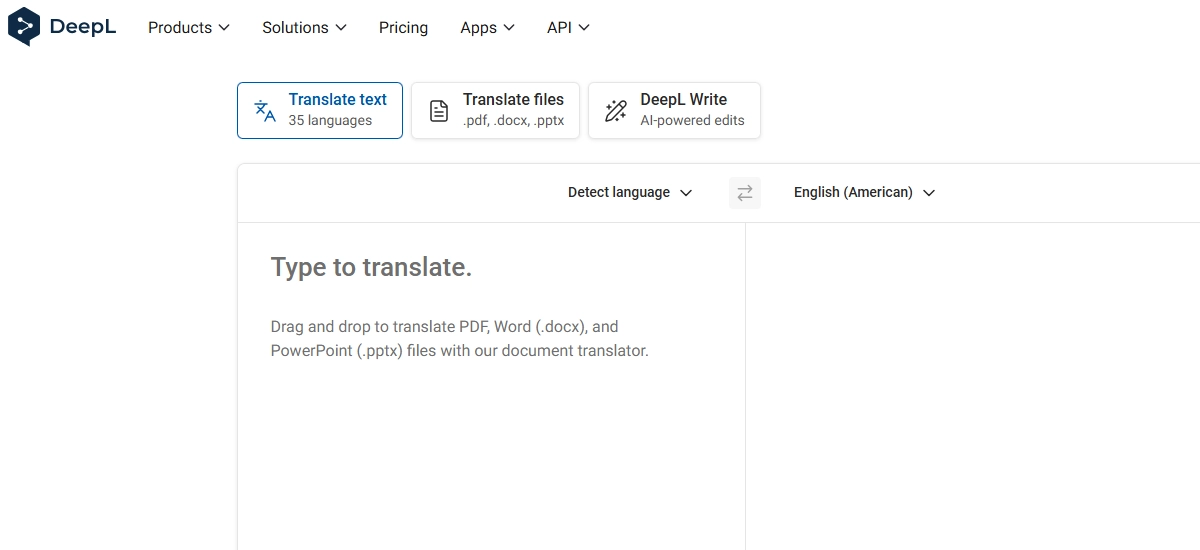Expand the Products chevron arrow

[x=224, y=28]
